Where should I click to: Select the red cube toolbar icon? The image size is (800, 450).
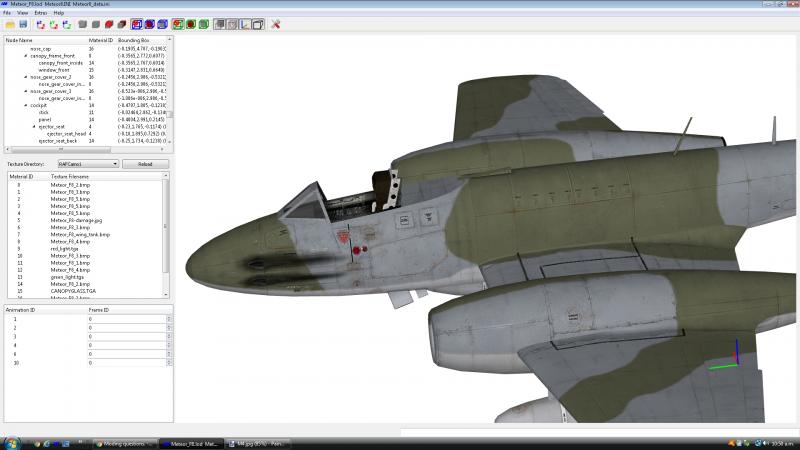pos(109,24)
